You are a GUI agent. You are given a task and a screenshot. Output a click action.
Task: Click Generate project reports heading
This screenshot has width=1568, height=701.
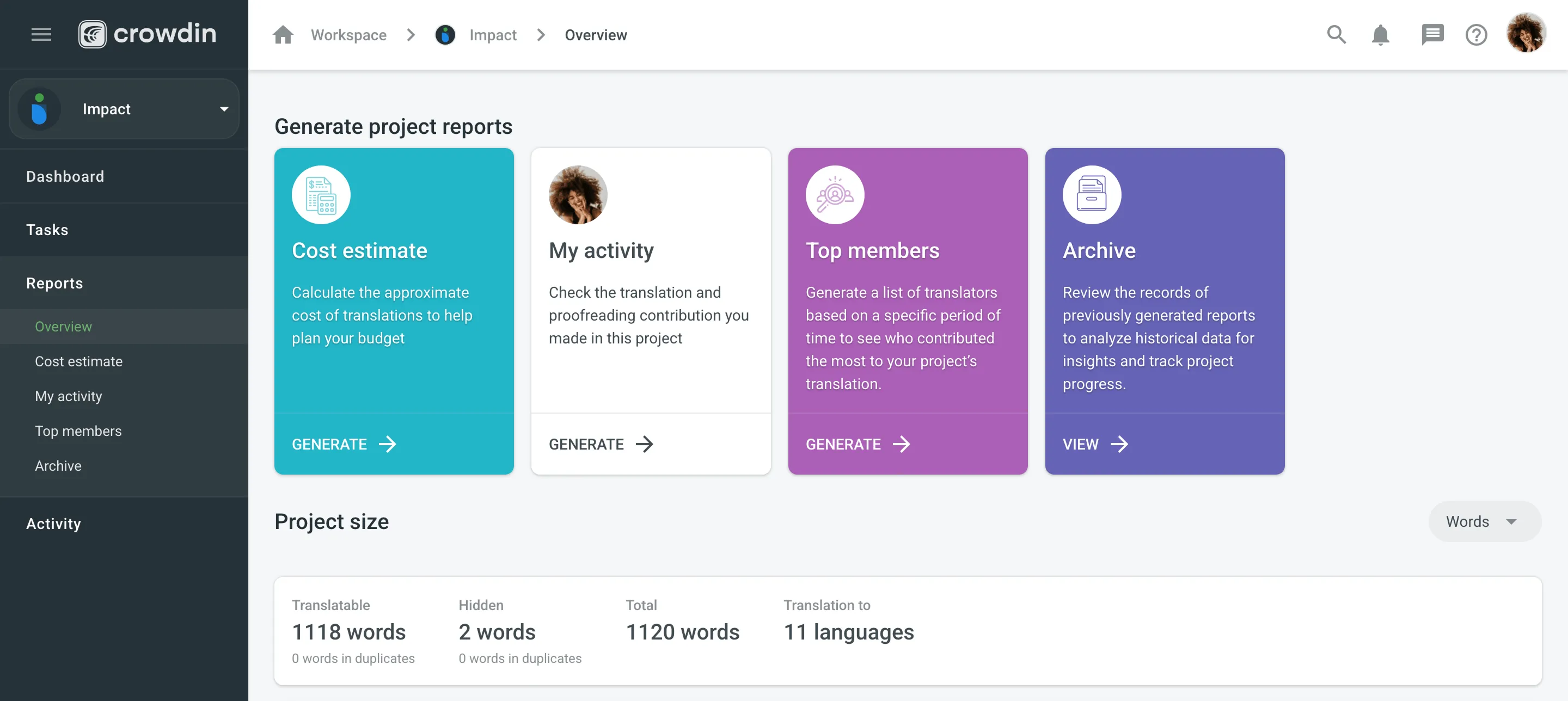(x=393, y=127)
